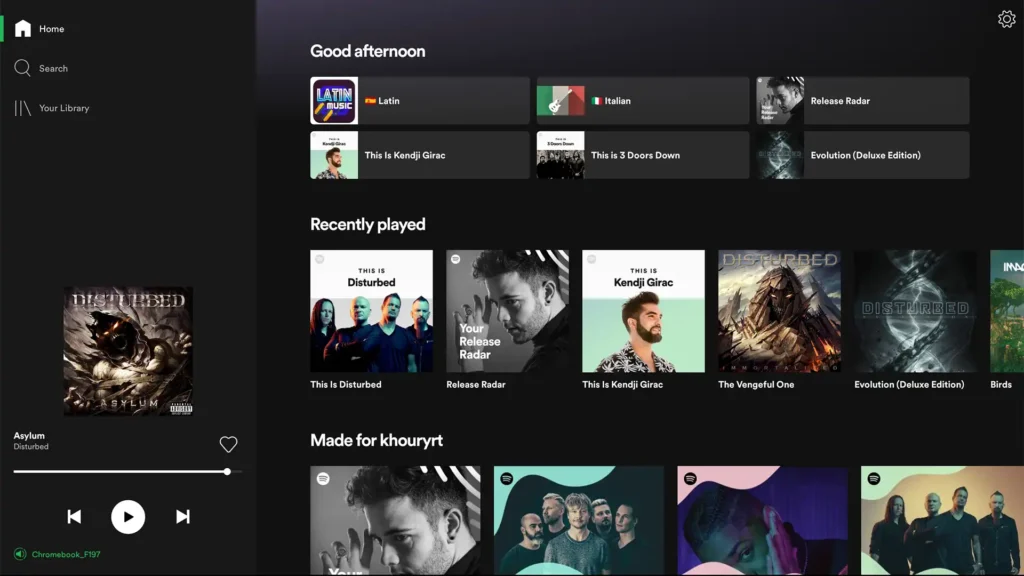The image size is (1024, 576).
Task: Open Evolution (Deluxe Edition) shortcut tile
Action: pos(863,155)
